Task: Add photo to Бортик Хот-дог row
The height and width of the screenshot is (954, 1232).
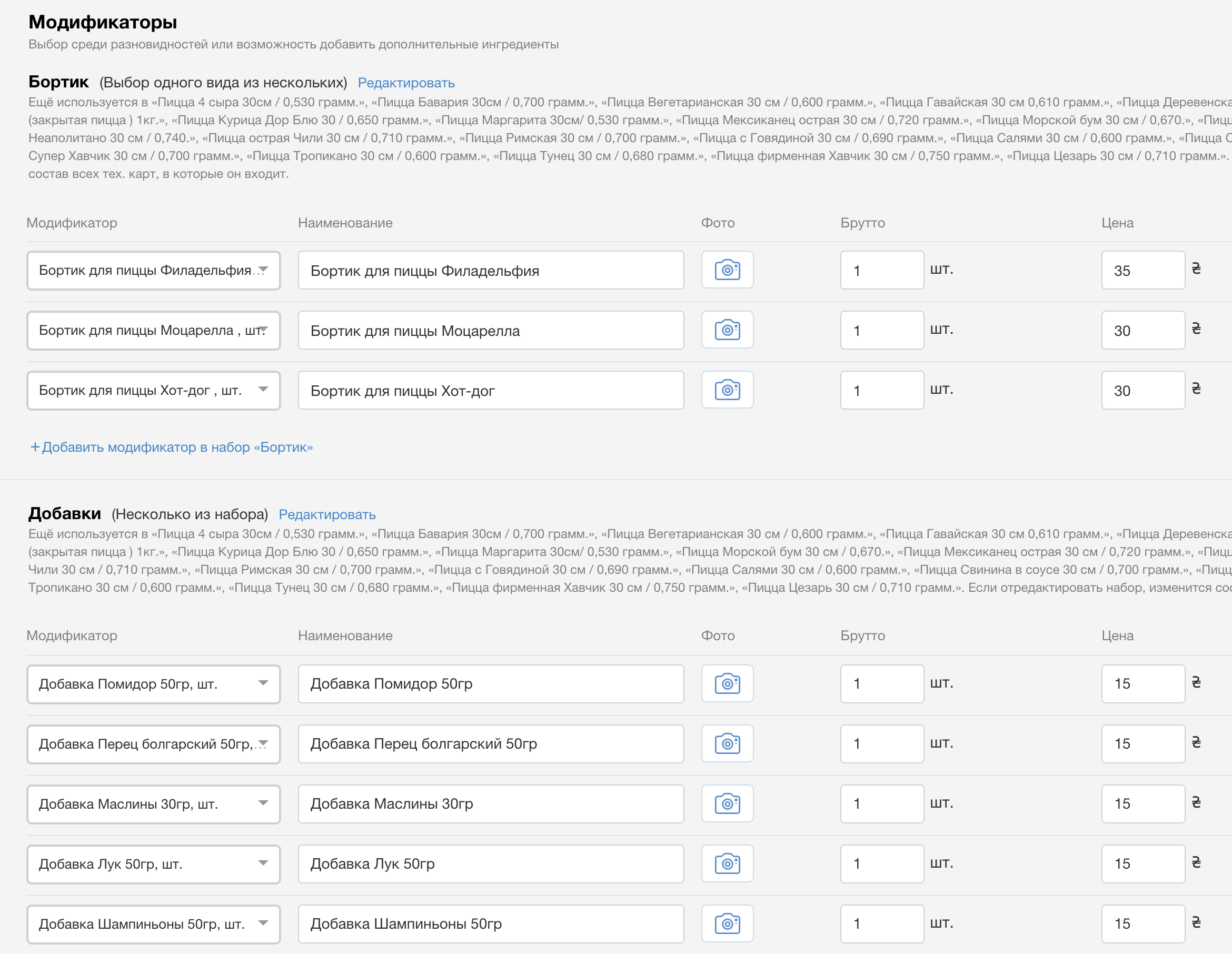Action: tap(727, 390)
